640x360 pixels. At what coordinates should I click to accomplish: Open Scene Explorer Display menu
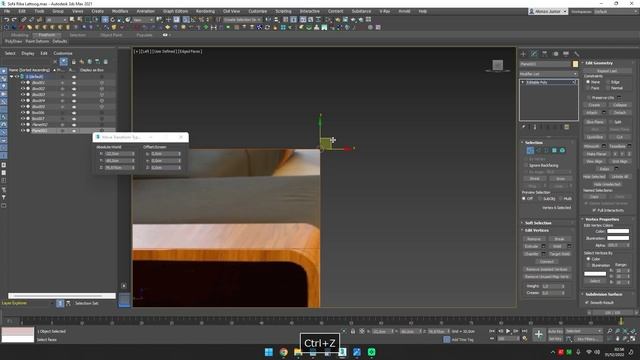click(28, 53)
